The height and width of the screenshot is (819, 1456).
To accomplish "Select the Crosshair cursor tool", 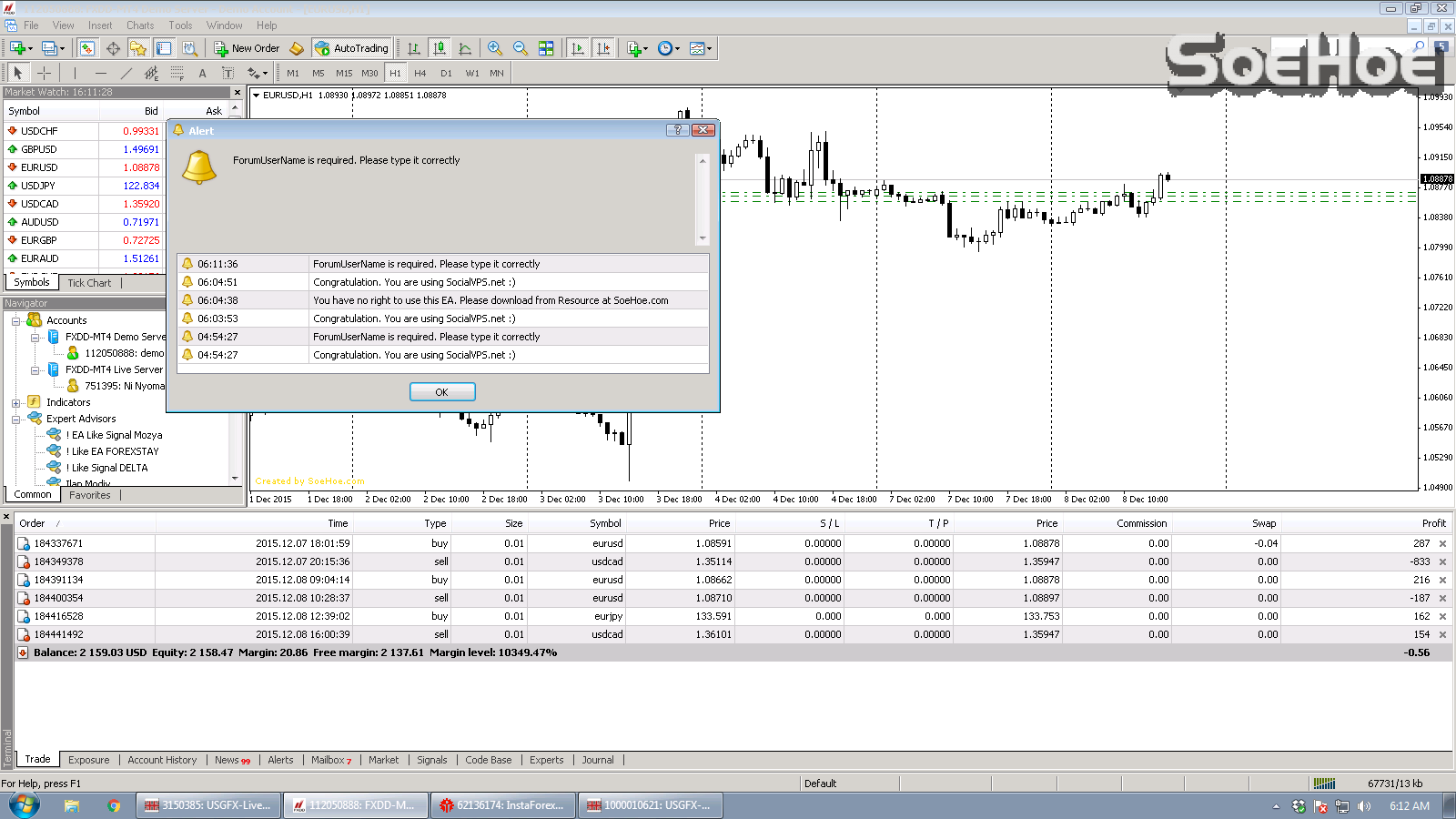I will coord(44,73).
